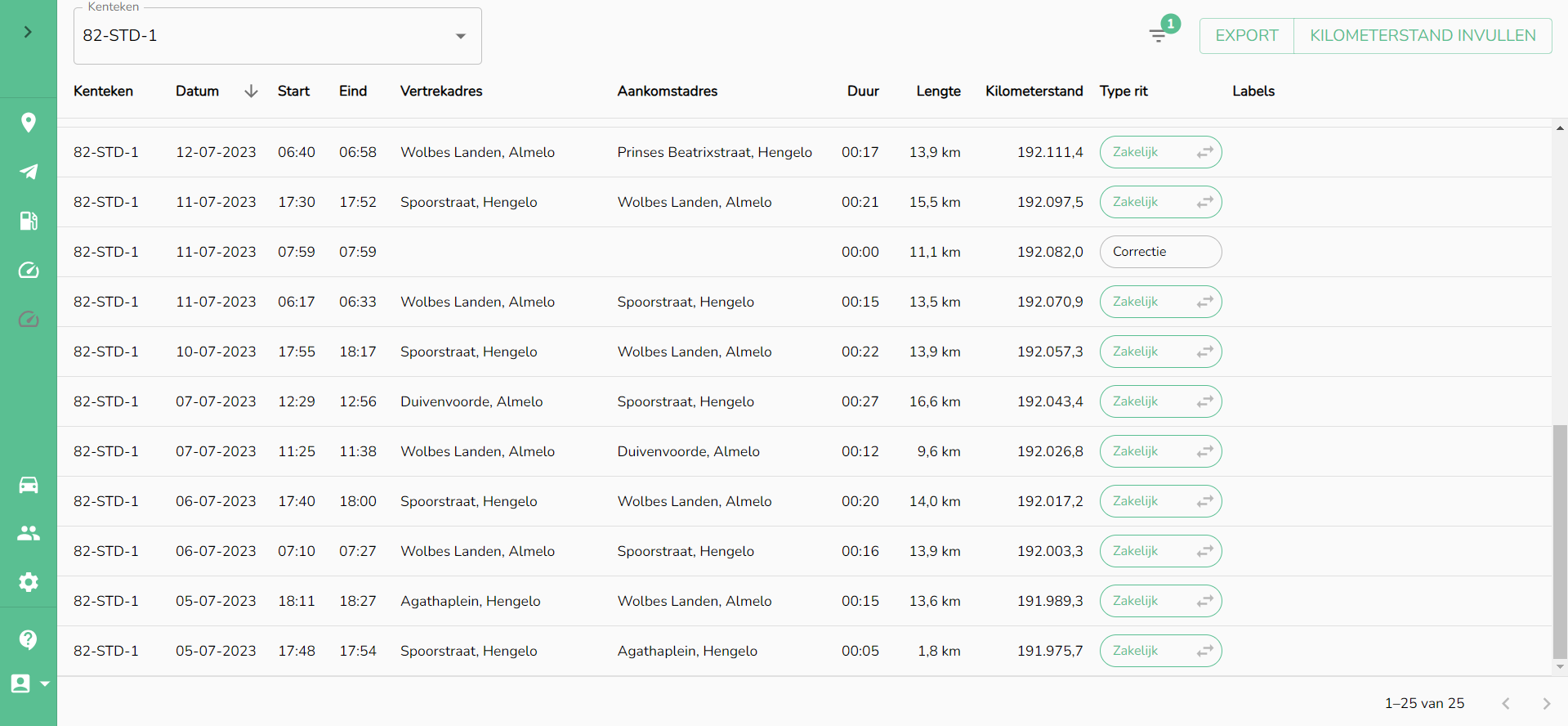This screenshot has height=726, width=1568.
Task: Open the fuel pump section
Action: pyautogui.click(x=29, y=221)
